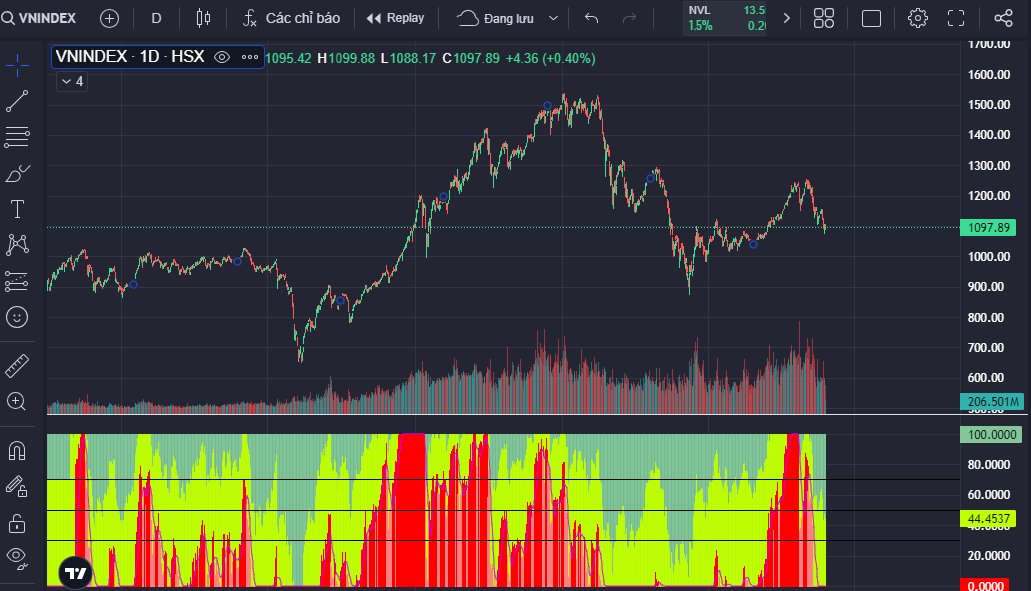Activate the zoom in tool
Screen dimensions: 1031x591
(x=17, y=401)
